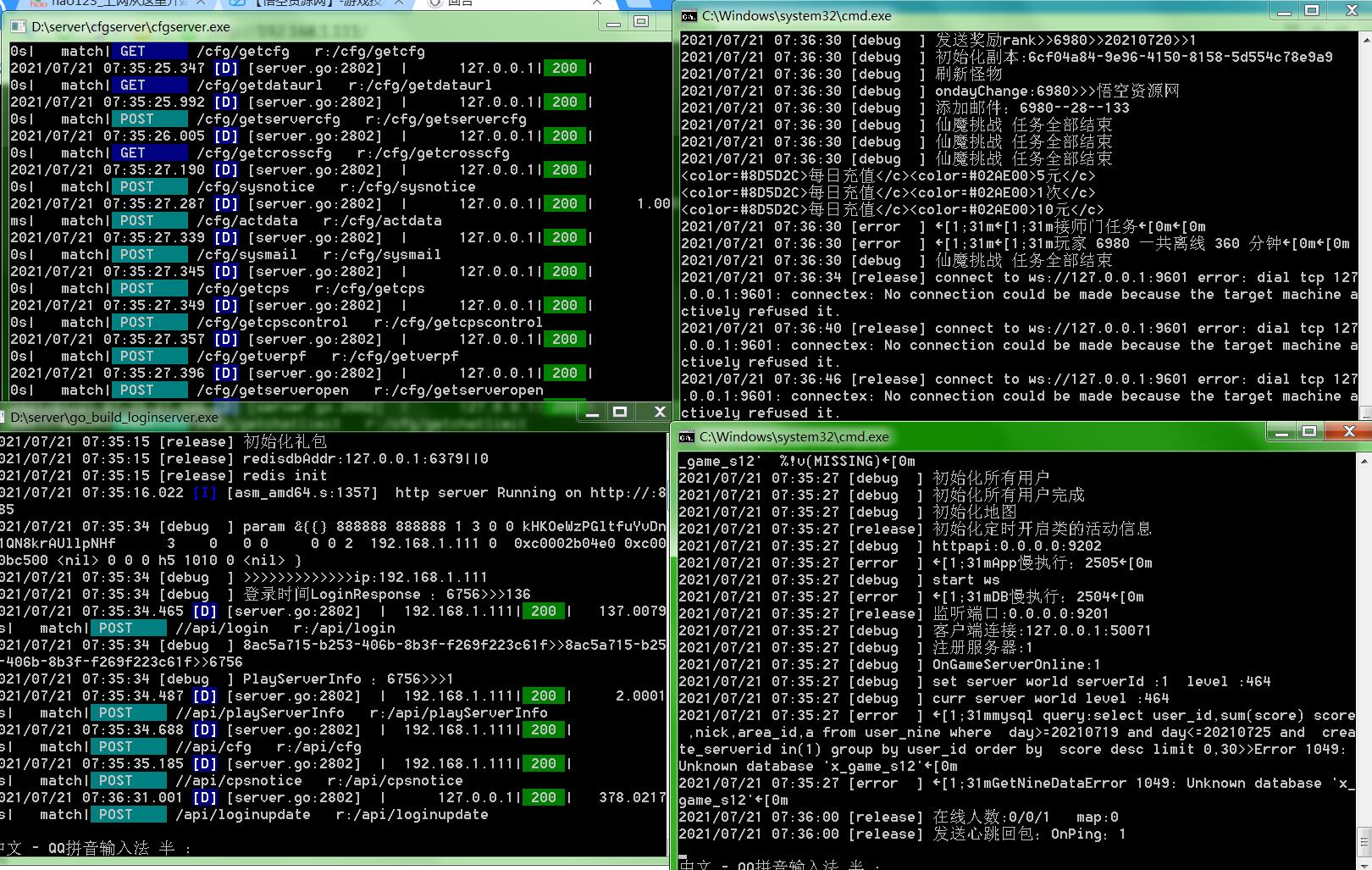Click the GET badge on the /cfg/getcrosscfg row
The width and height of the screenshot is (1372, 870).
(149, 153)
